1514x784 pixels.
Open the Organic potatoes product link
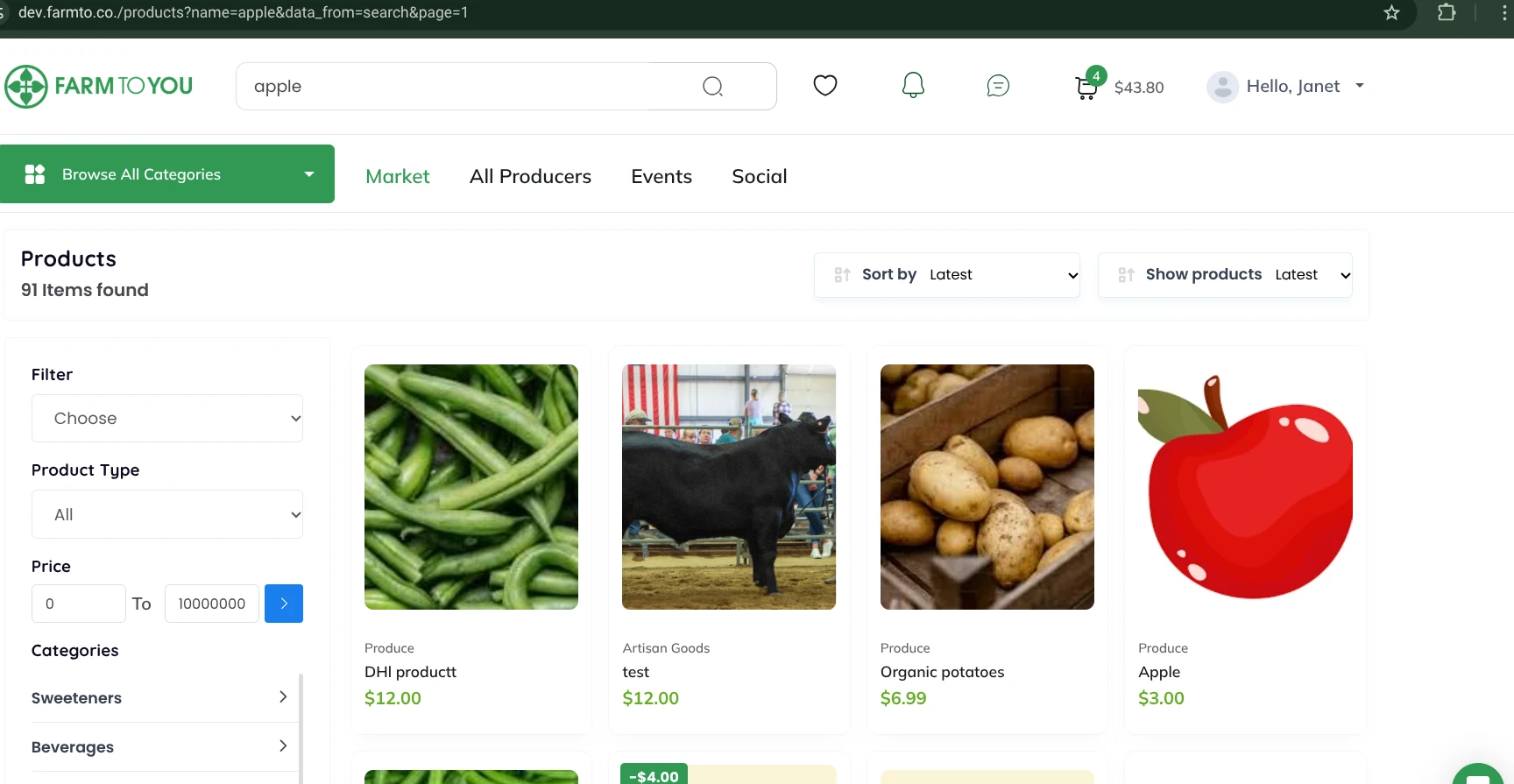[942, 672]
